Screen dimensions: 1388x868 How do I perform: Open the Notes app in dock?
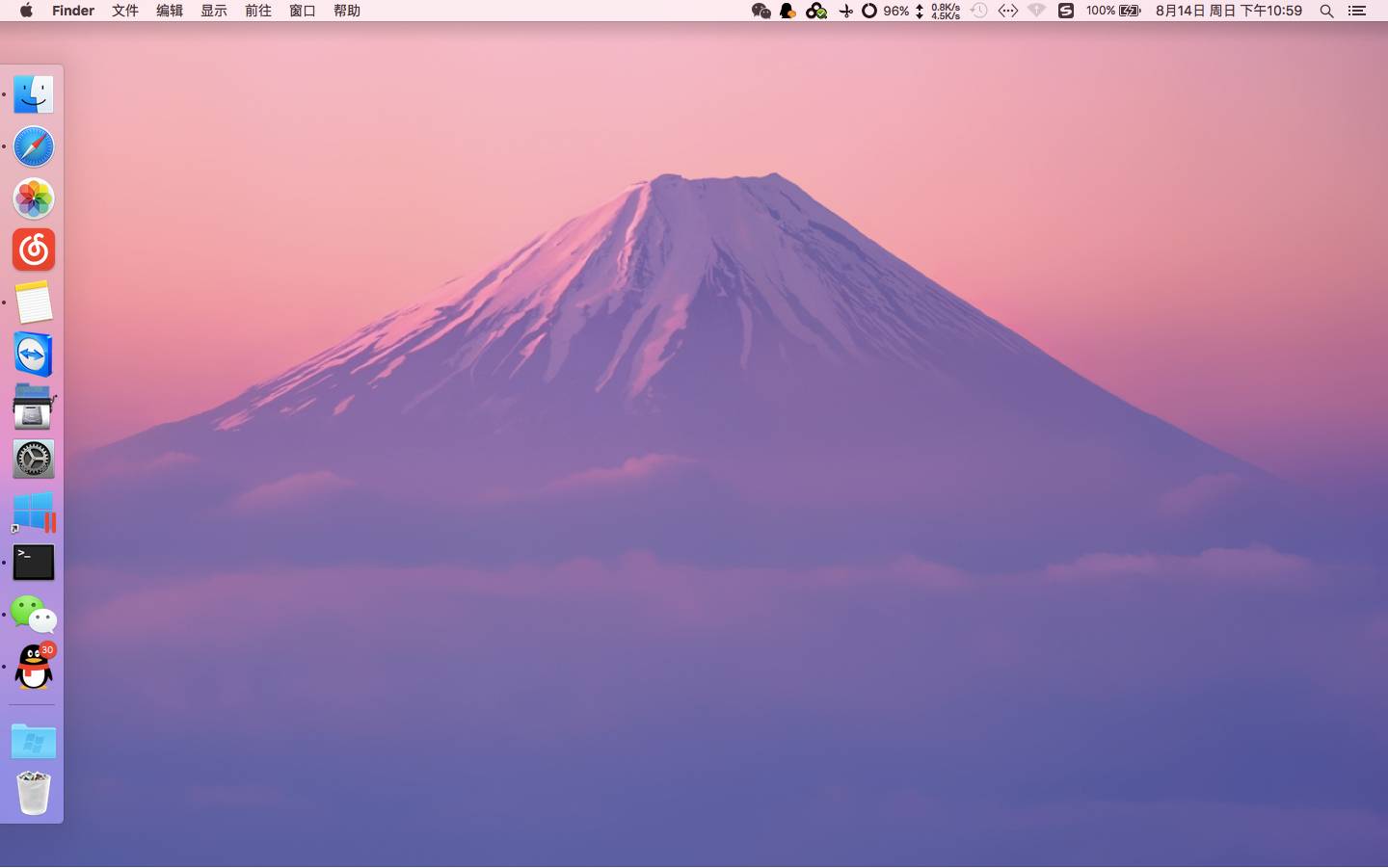[x=34, y=302]
